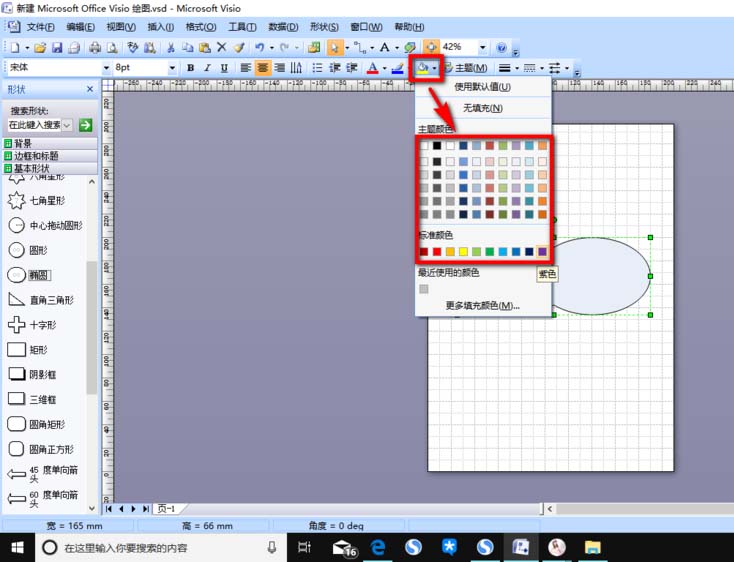Image resolution: width=734 pixels, height=562 pixels.
Task: Select the 十字形 shape in stencil
Action: 32,325
